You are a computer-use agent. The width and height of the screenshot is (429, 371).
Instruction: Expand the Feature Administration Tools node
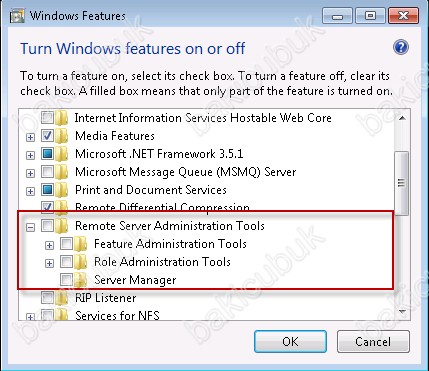[50, 245]
